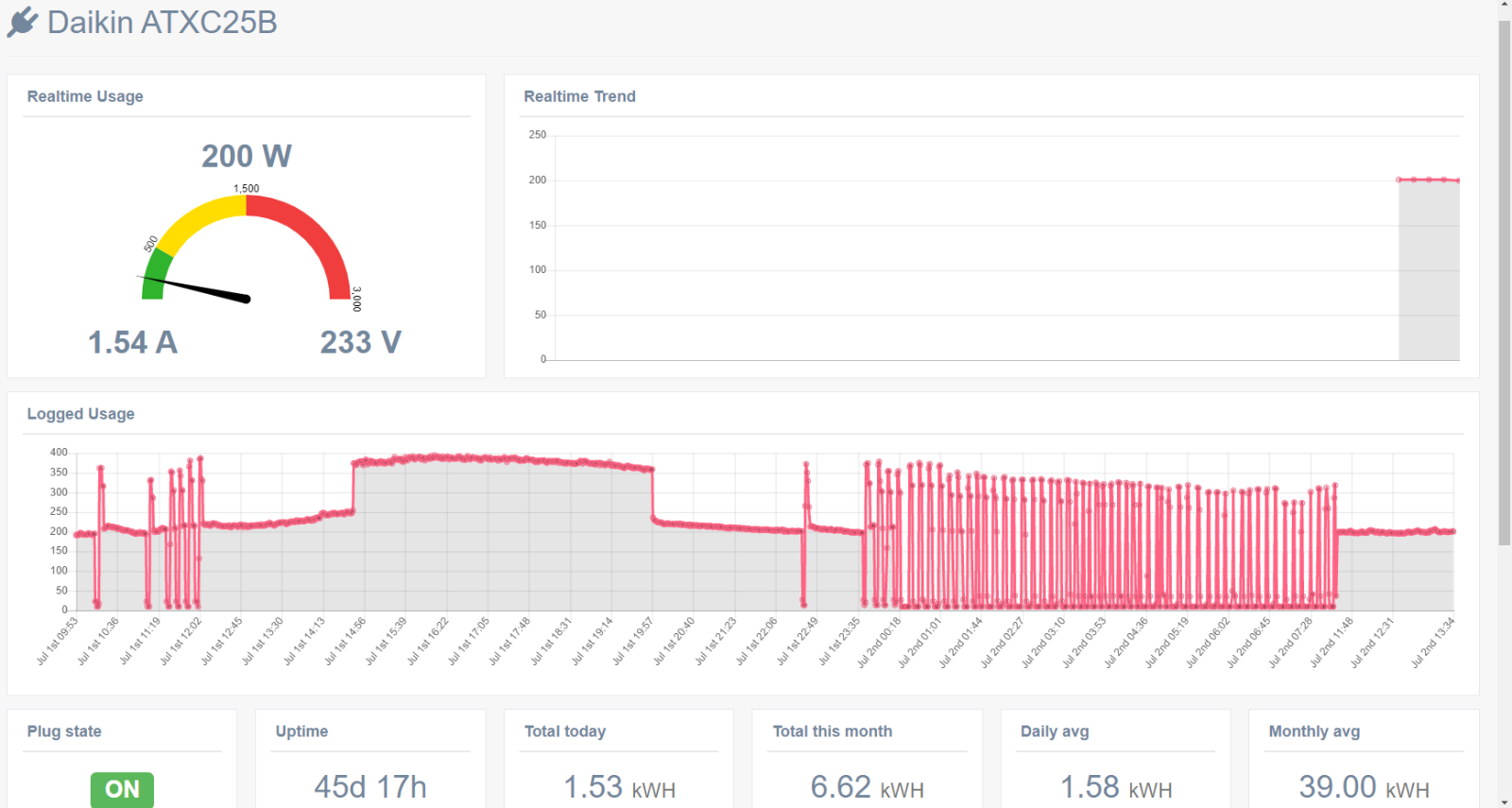Click the Jul 1st 19:57 axis label
Image resolution: width=1512 pixels, height=808 pixels.
click(633, 641)
